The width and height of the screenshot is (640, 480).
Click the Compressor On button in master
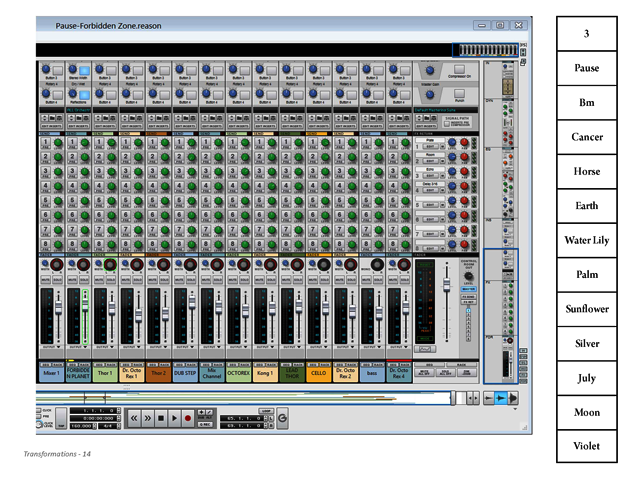pos(460,69)
